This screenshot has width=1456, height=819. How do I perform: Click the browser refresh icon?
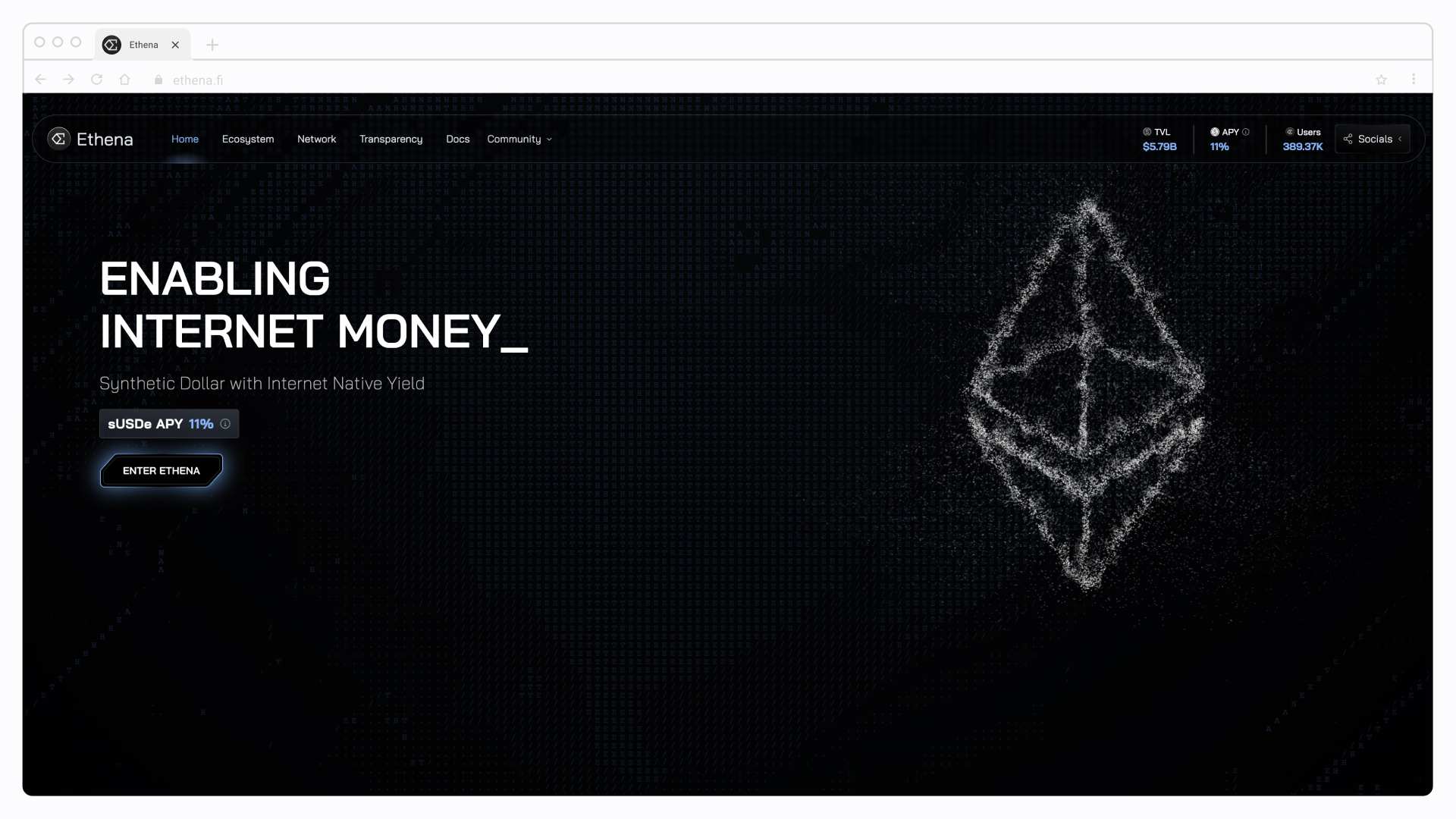[x=97, y=79]
